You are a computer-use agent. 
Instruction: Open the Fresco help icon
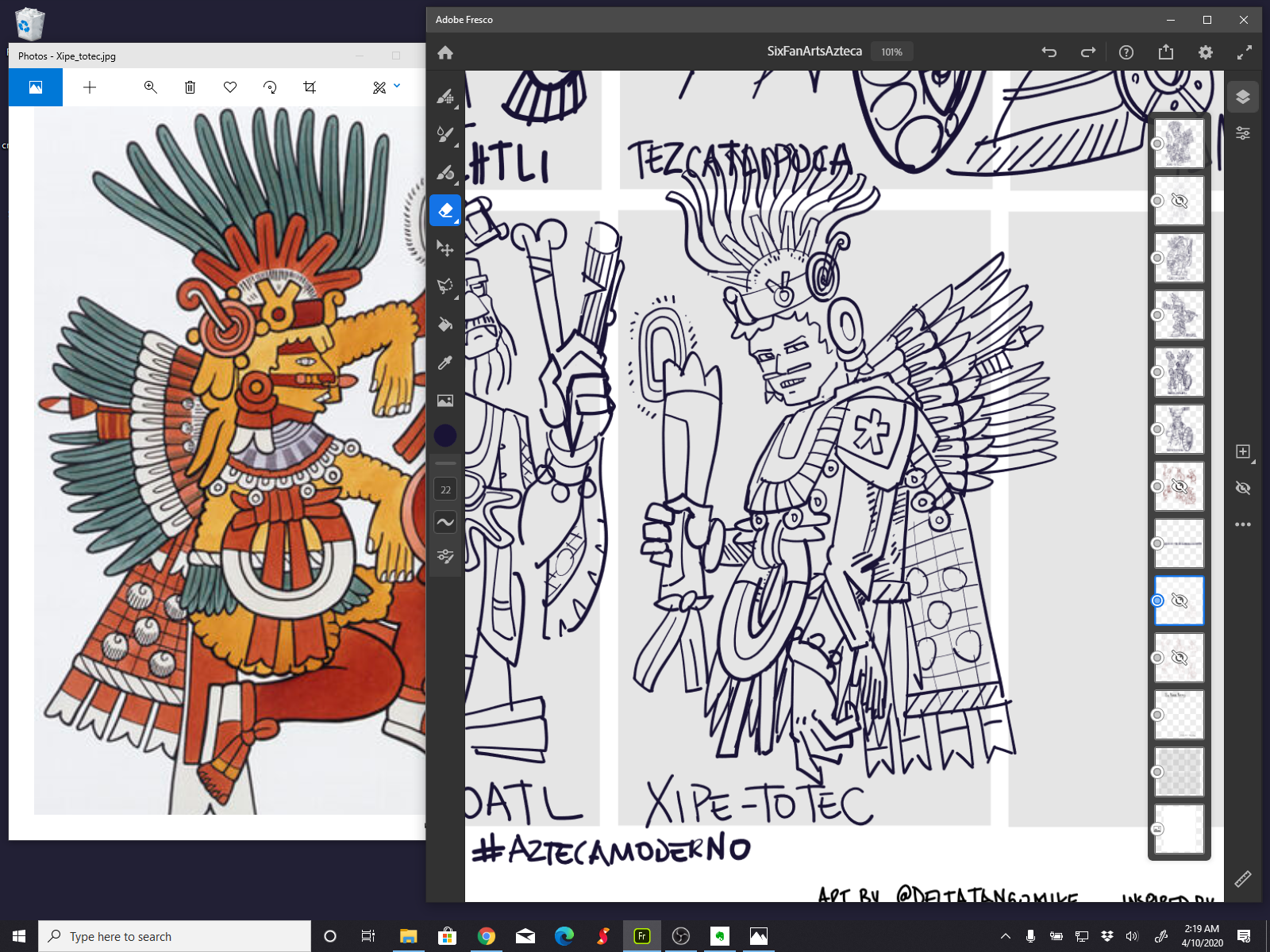coord(1126,52)
